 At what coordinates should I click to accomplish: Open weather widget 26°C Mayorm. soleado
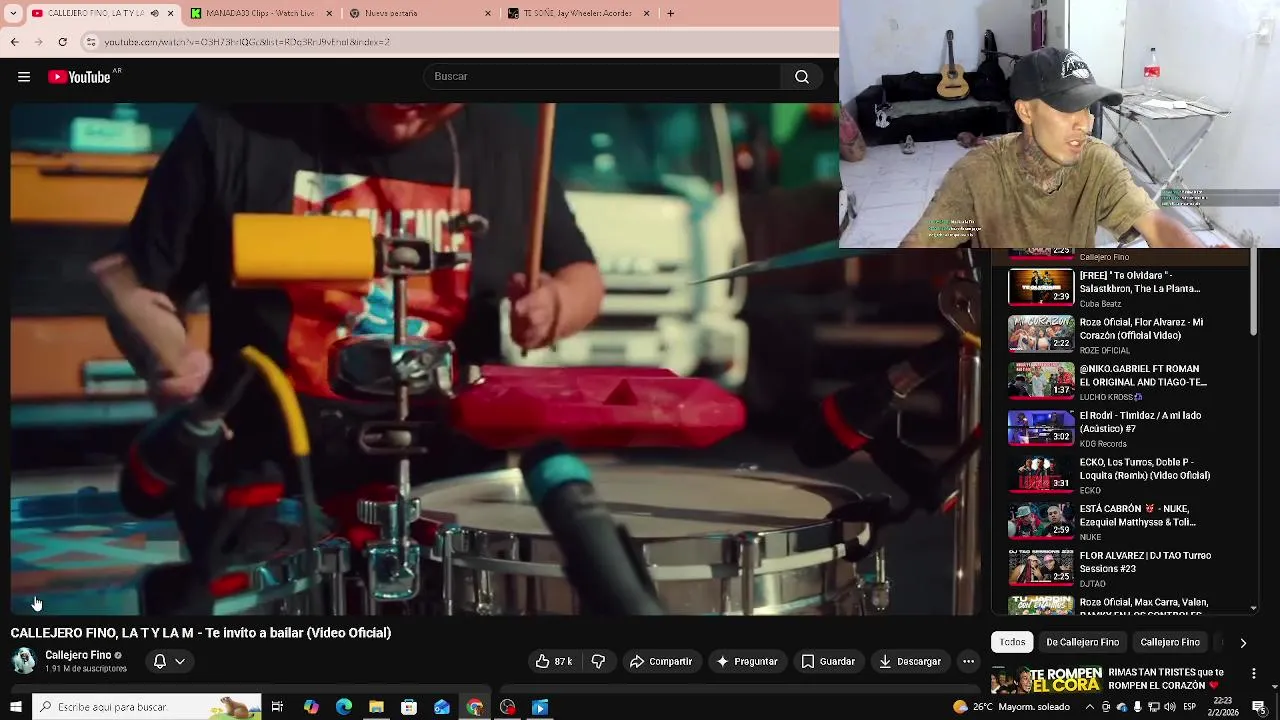pos(1013,707)
